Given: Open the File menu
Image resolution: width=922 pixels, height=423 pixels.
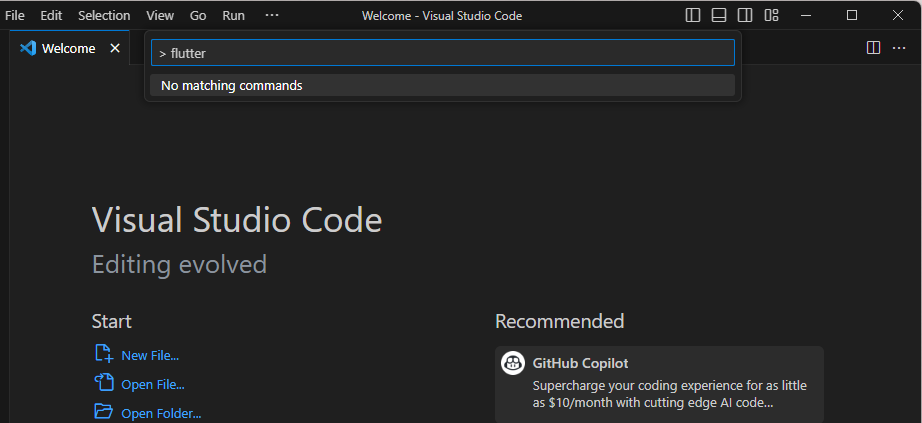Looking at the screenshot, I should tap(15, 16).
